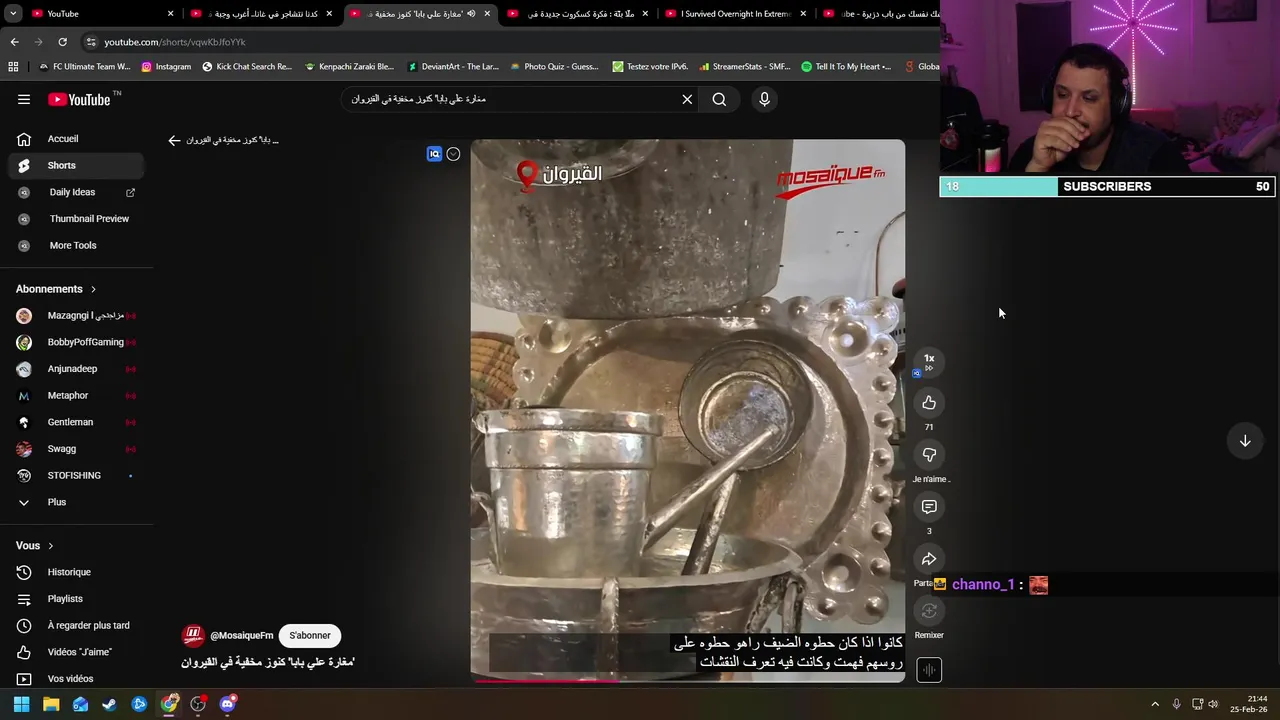This screenshot has height=720, width=1280.
Task: Expand the Vous section chevron
Action: 50,546
